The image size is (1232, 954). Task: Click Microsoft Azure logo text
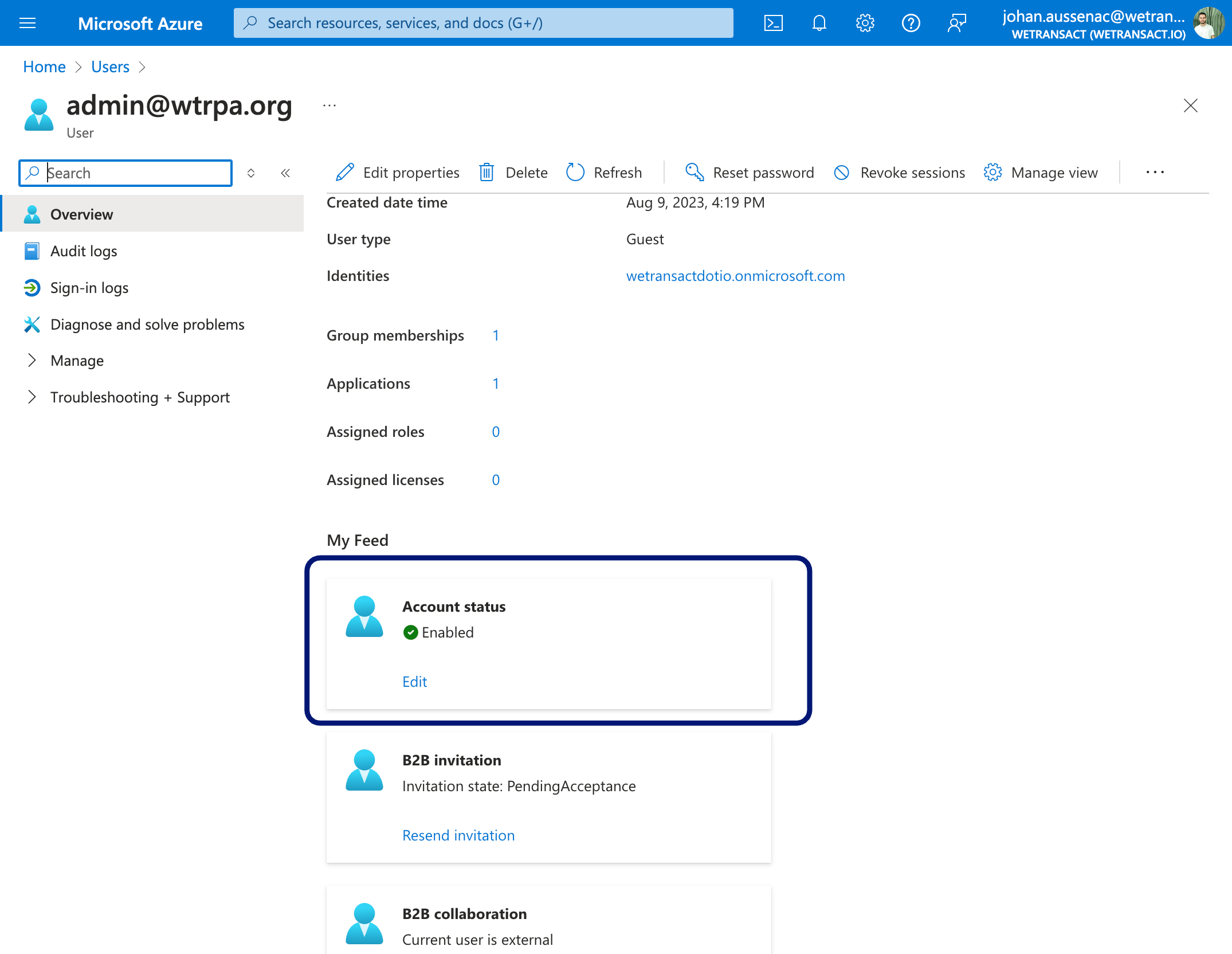click(x=140, y=23)
